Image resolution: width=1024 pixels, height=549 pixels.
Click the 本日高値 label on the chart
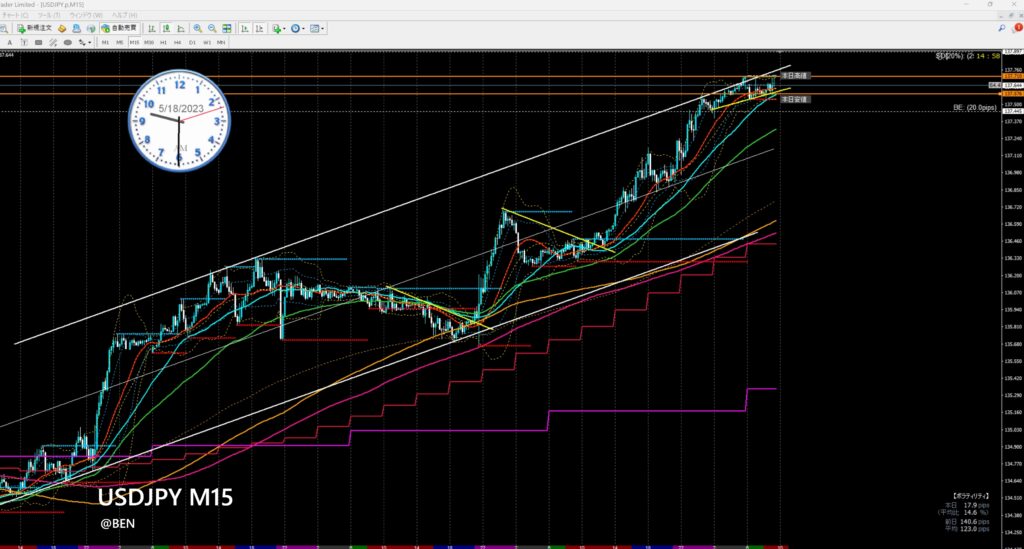[794, 76]
